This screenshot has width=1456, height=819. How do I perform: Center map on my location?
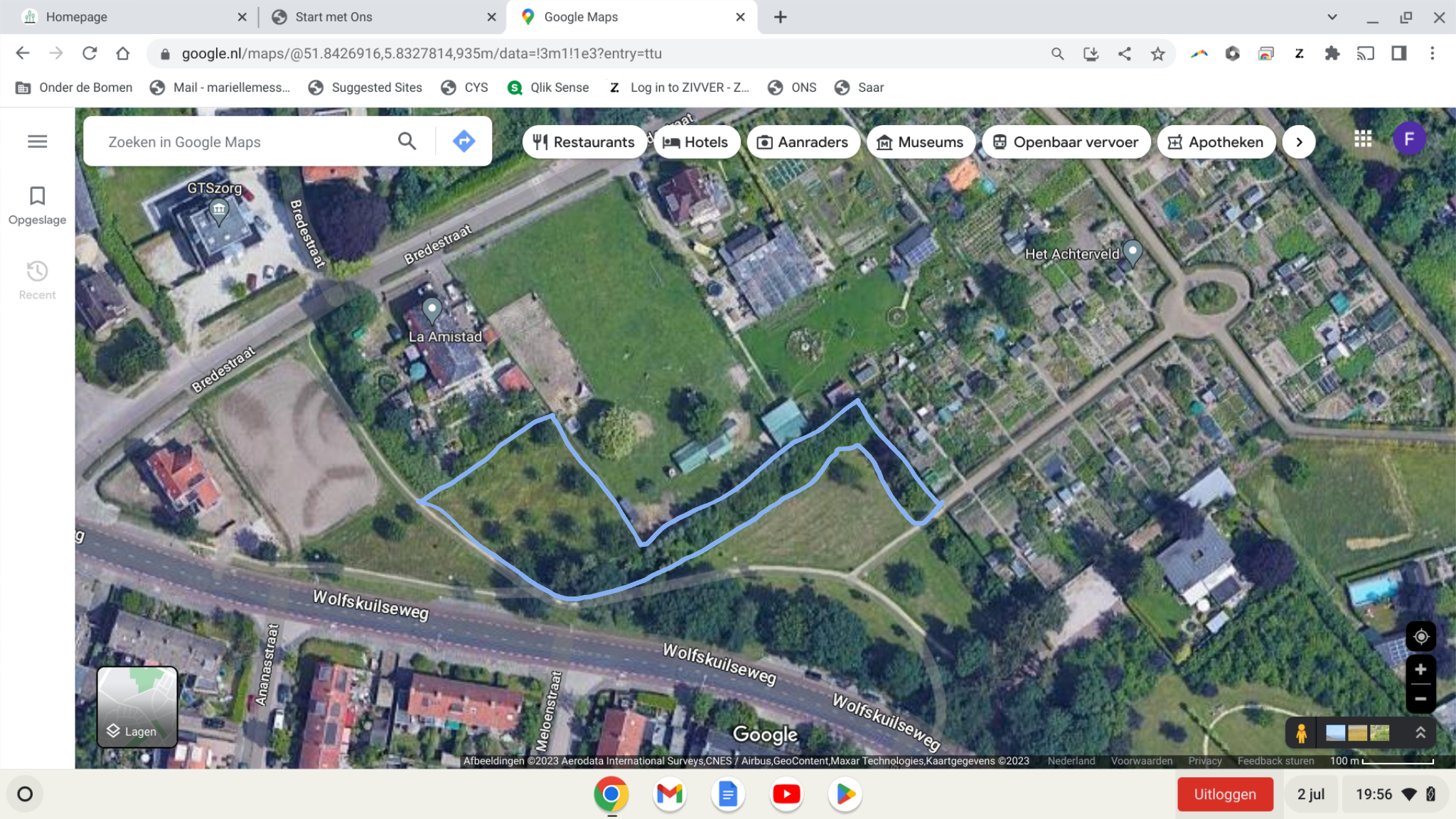click(1420, 636)
